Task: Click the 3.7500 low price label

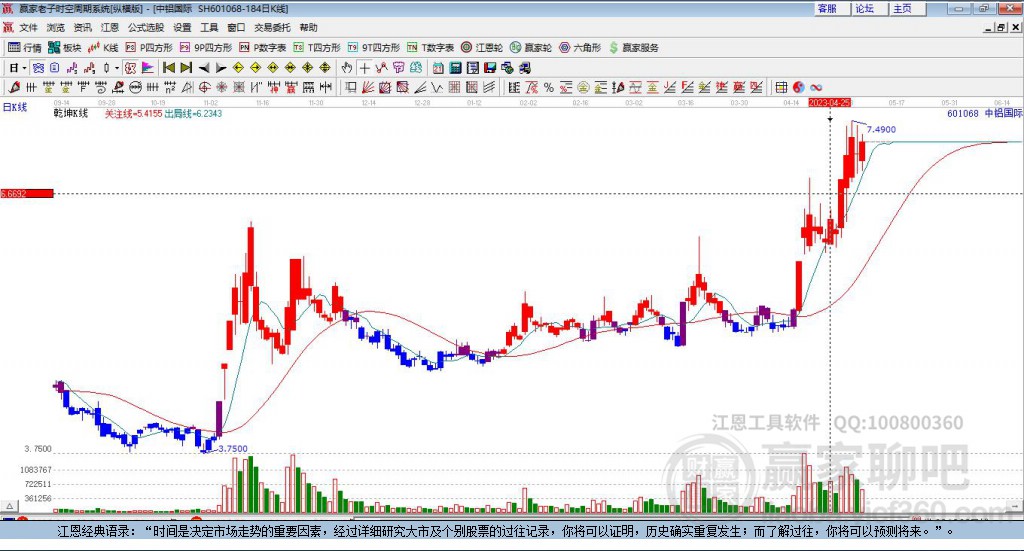Action: point(232,449)
